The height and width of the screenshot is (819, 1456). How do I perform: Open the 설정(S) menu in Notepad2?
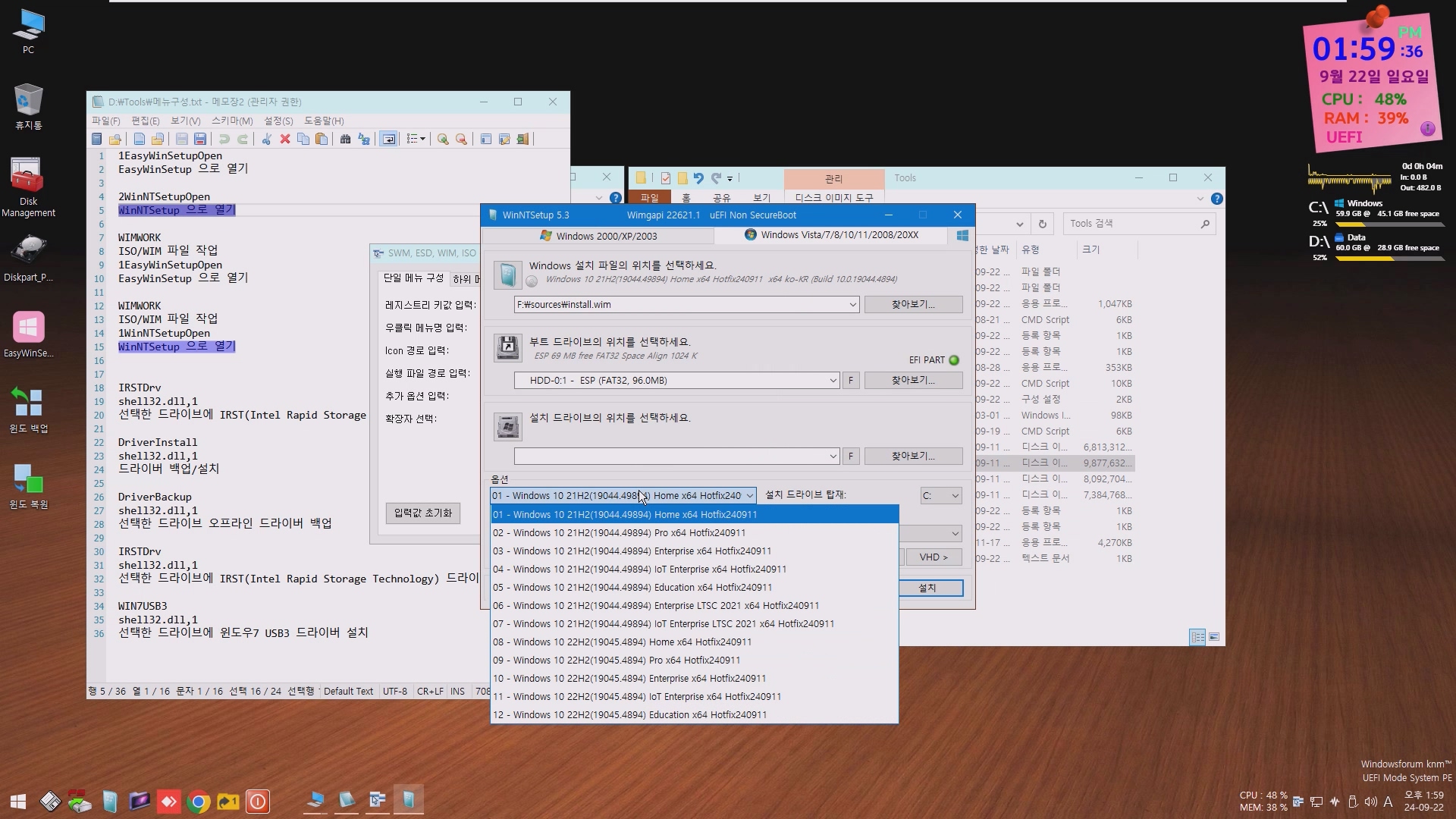(278, 121)
